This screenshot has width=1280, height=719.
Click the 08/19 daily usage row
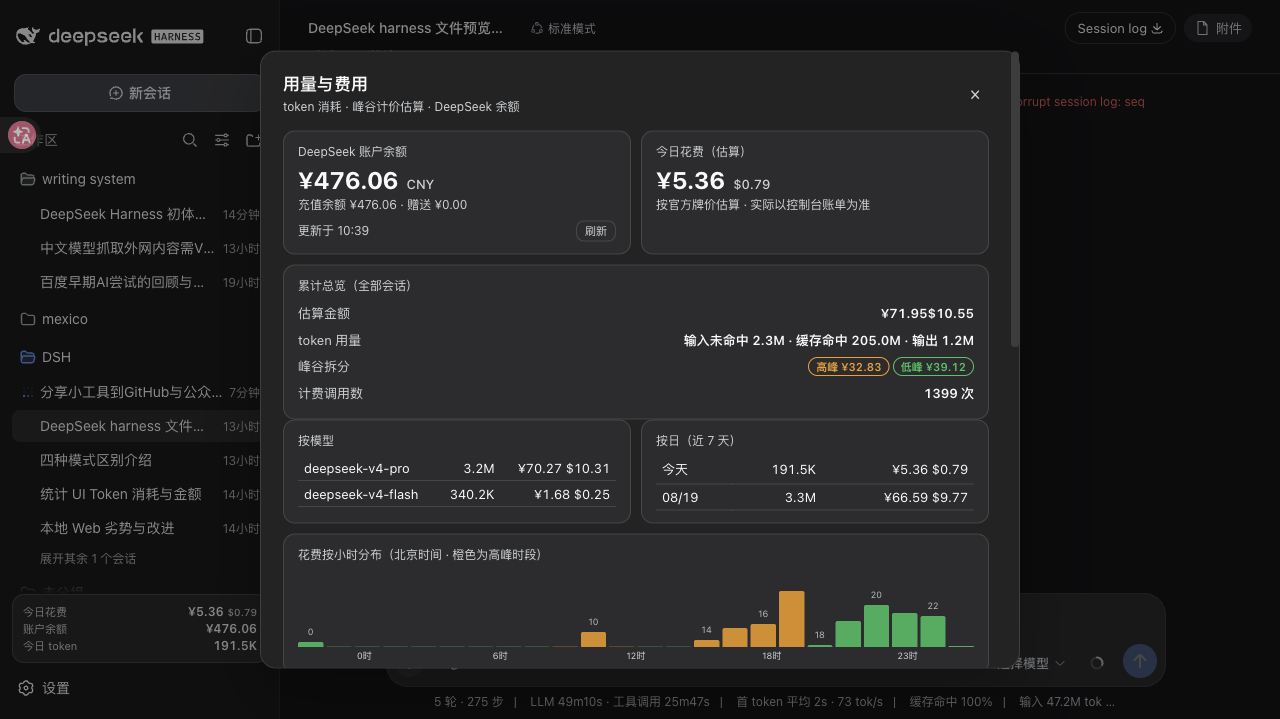coord(815,497)
